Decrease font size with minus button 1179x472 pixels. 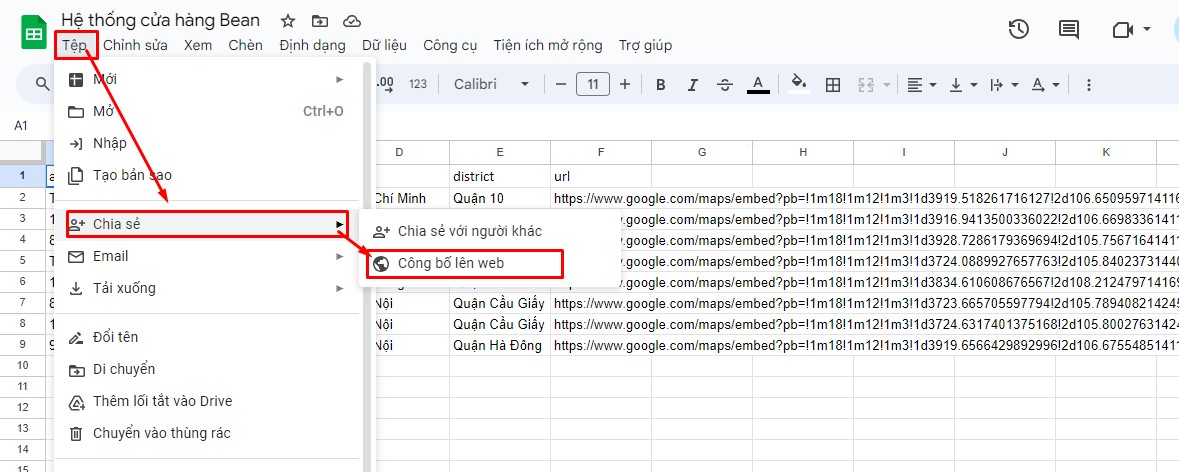[x=560, y=84]
